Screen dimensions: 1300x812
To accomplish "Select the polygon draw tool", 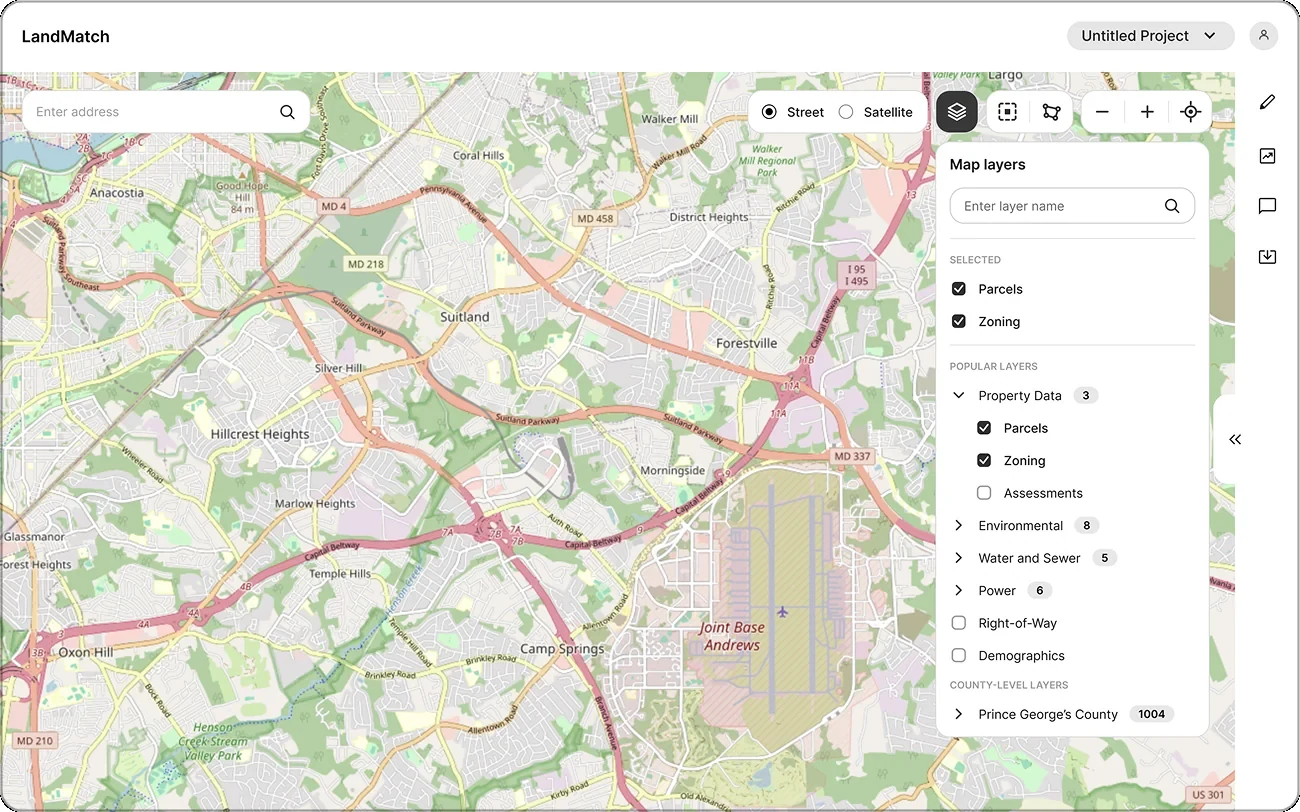I will coord(1051,112).
